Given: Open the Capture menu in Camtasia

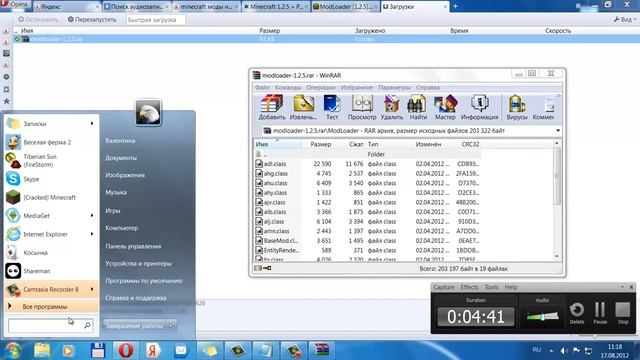Looking at the screenshot, I should 444,287.
